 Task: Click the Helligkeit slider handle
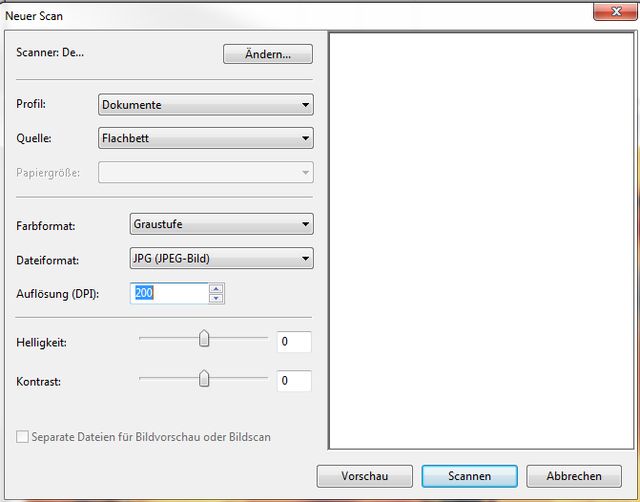(x=204, y=339)
